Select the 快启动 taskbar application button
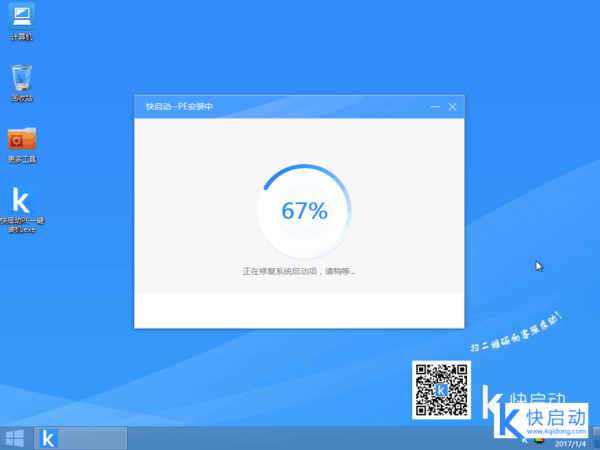This screenshot has height=450, width=600. (x=80, y=439)
